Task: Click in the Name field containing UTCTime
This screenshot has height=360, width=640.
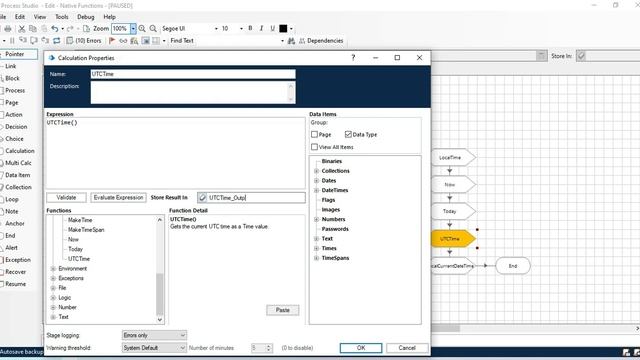Action: [x=193, y=74]
